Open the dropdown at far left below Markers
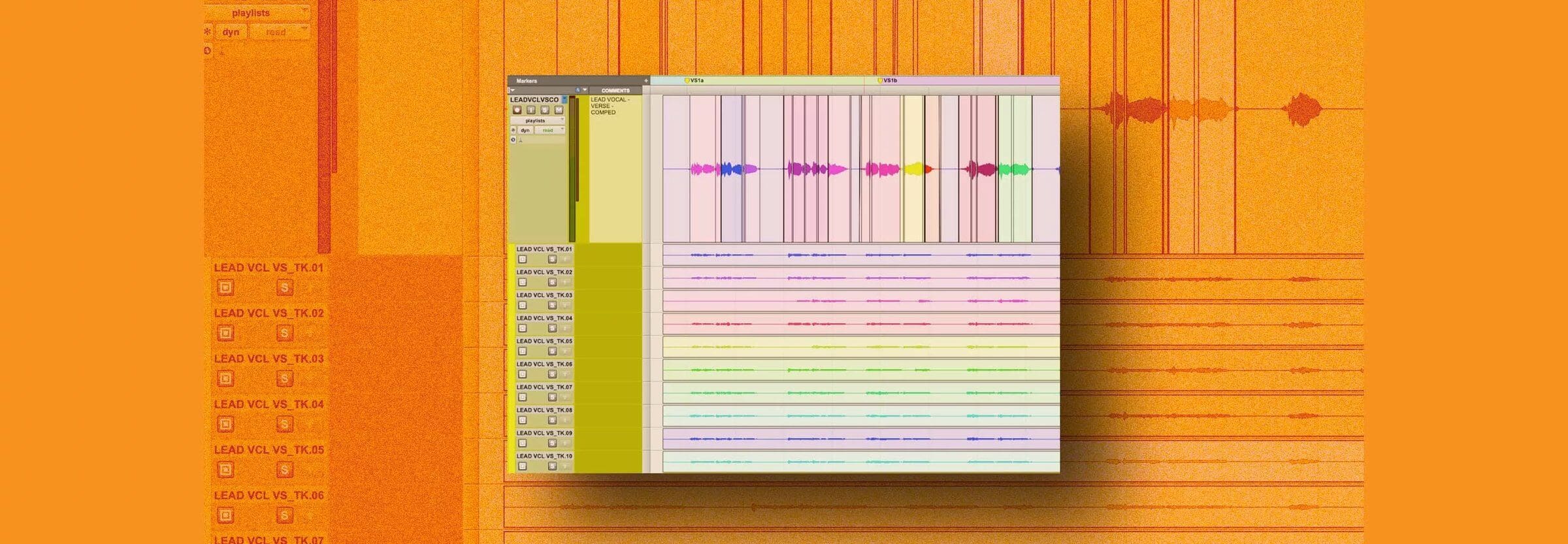This screenshot has width=1568, height=544. pyautogui.click(x=512, y=90)
